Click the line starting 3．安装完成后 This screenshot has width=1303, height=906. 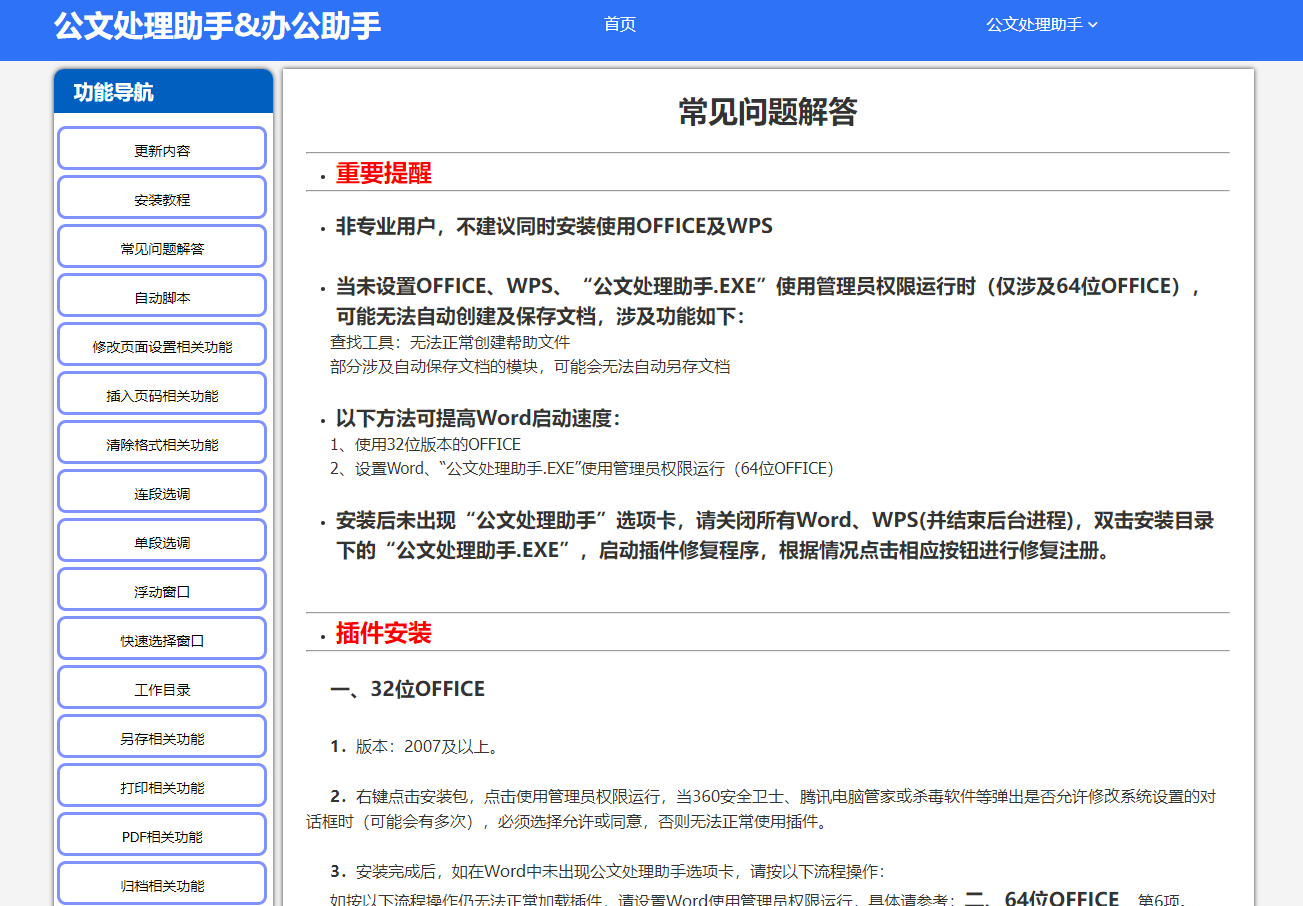pos(607,871)
